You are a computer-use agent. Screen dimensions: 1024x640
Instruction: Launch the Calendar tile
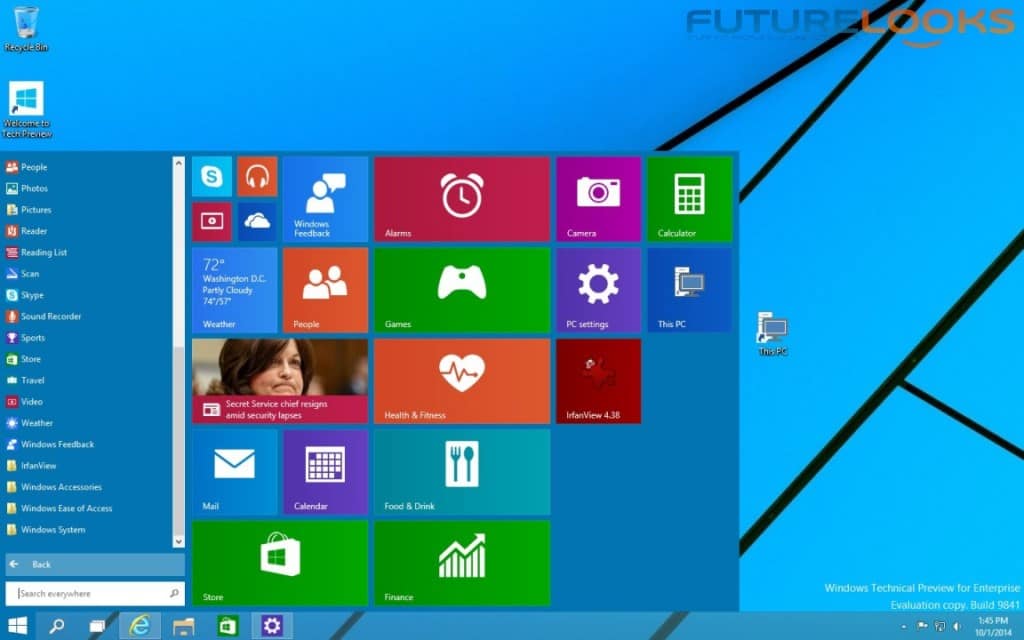(x=324, y=471)
